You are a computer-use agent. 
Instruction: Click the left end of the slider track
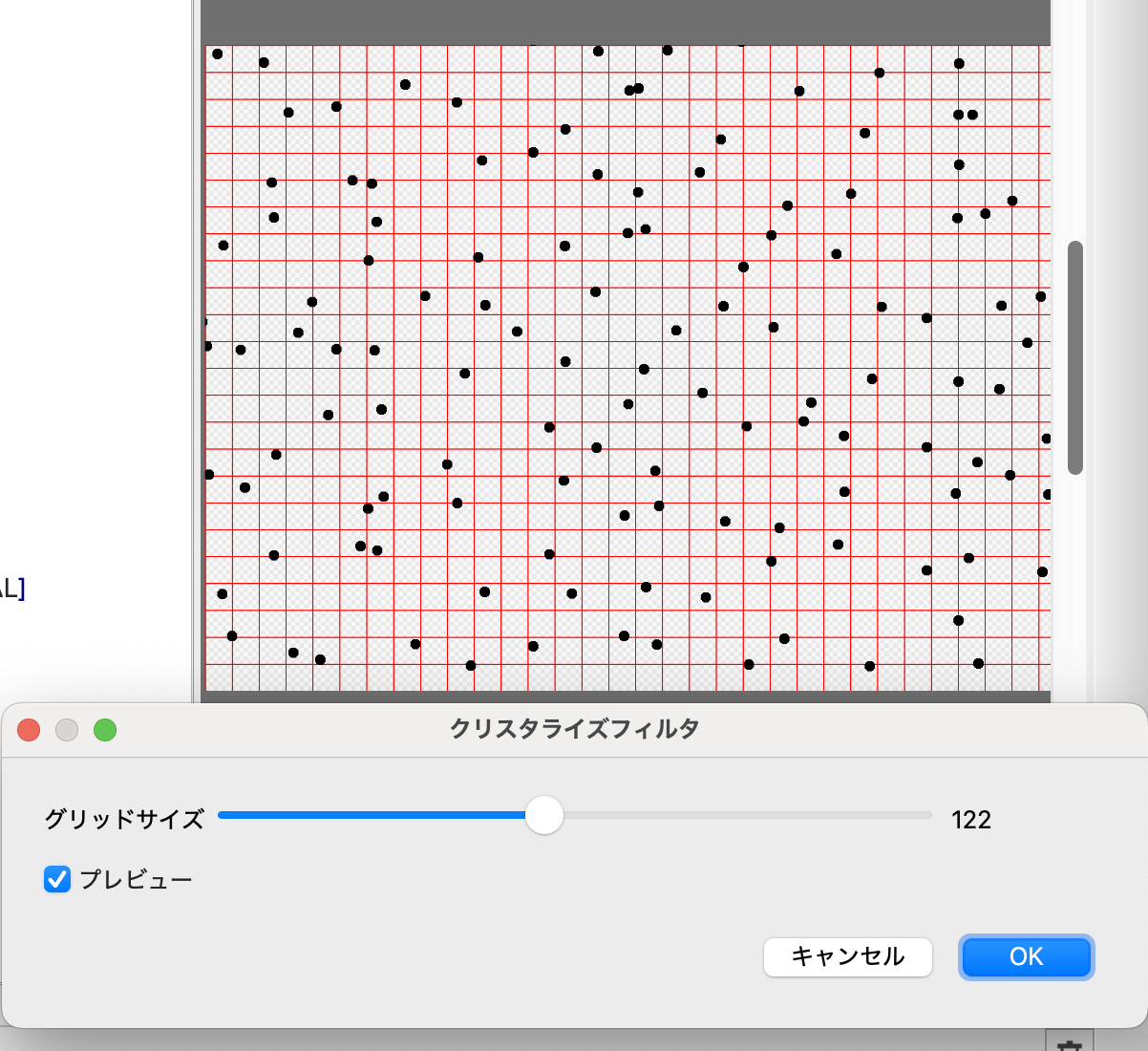223,816
